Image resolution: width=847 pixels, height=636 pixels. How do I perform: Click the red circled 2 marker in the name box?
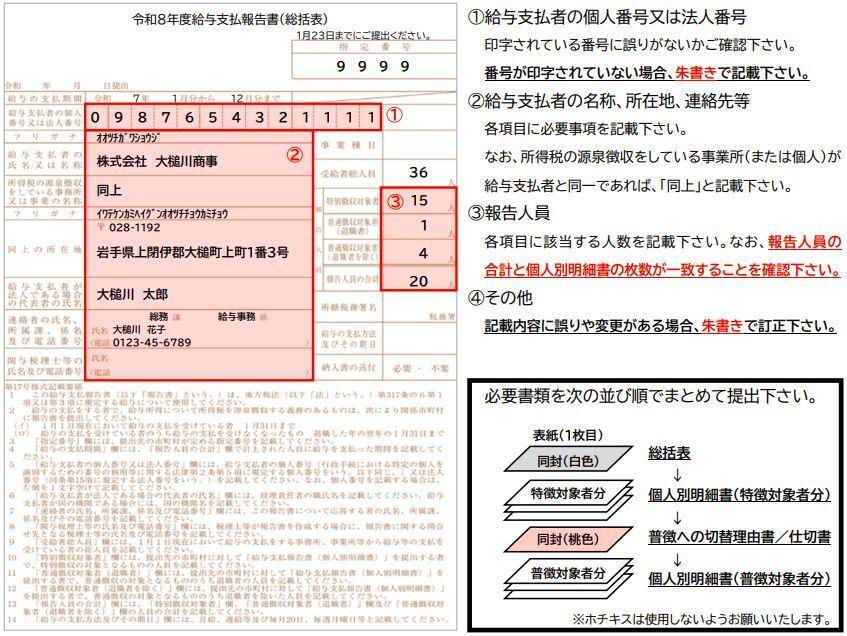point(294,154)
